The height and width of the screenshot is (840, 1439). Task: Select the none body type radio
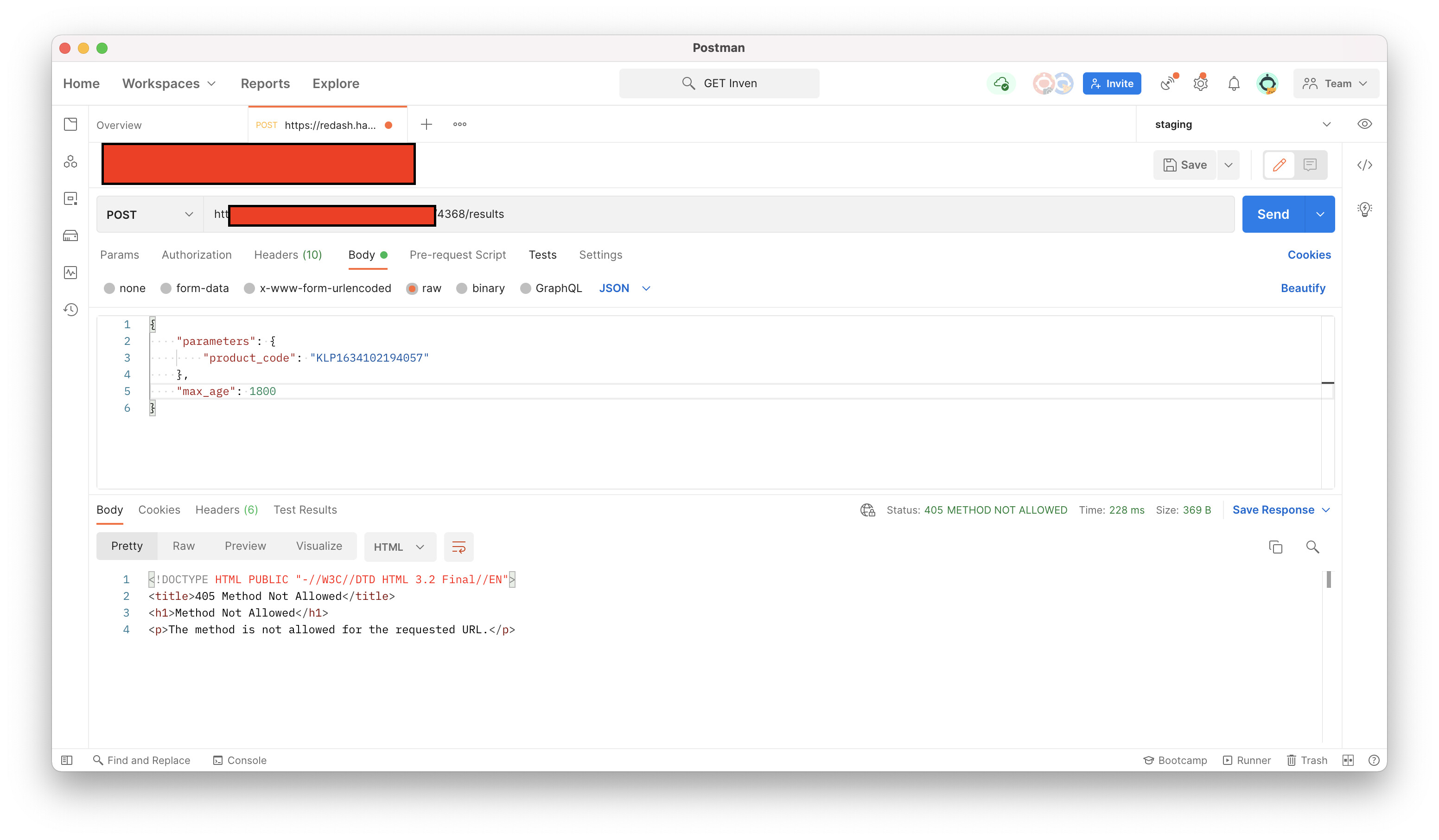pos(109,288)
